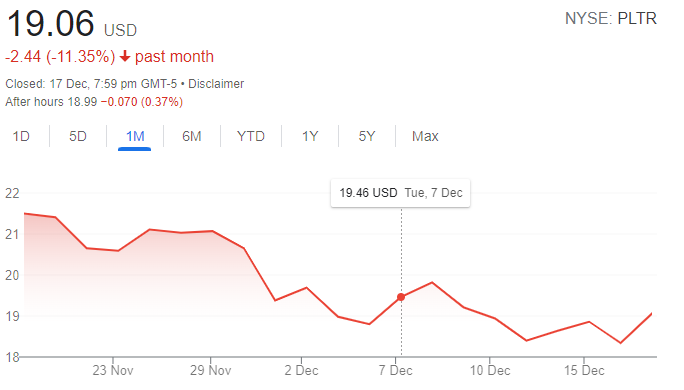The width and height of the screenshot is (684, 390).
Task: Switch to the 5D range tab
Action: (78, 136)
